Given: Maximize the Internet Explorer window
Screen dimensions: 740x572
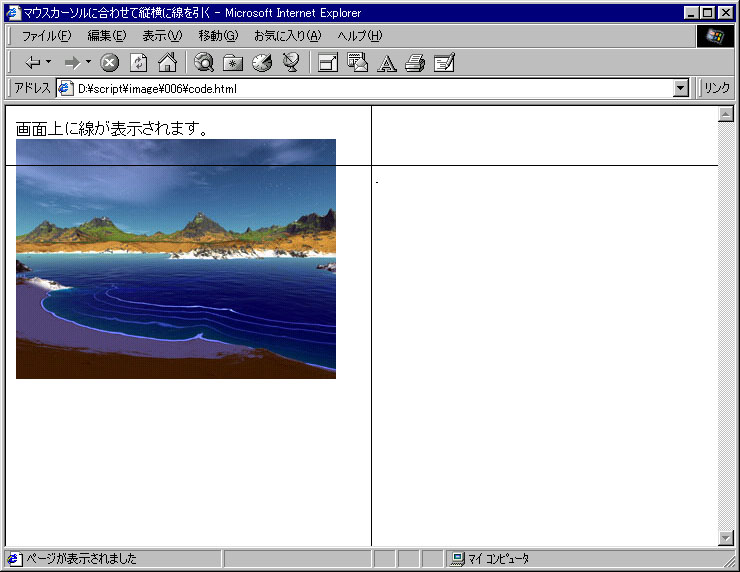Looking at the screenshot, I should [707, 13].
